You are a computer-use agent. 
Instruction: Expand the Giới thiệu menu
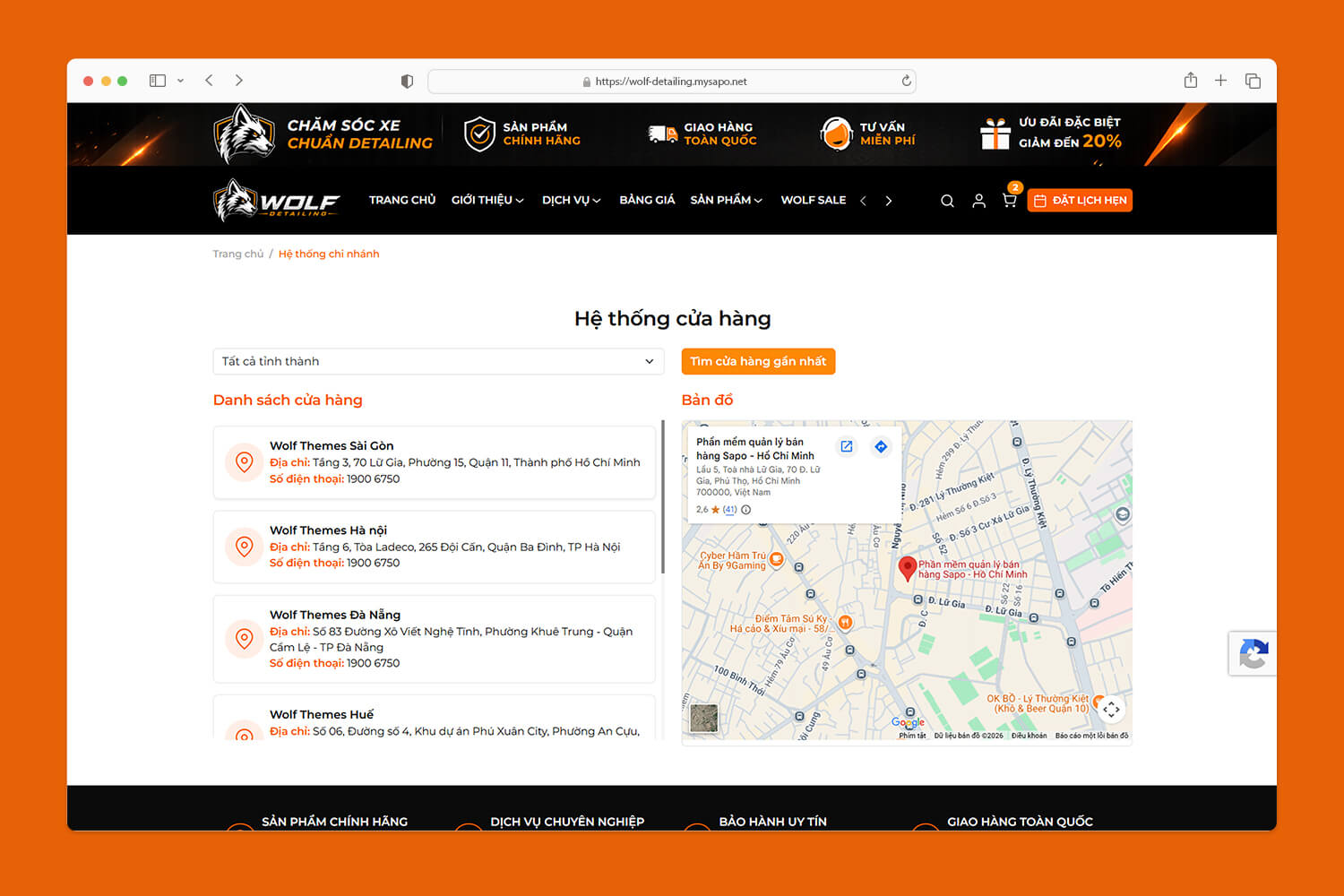click(x=487, y=200)
